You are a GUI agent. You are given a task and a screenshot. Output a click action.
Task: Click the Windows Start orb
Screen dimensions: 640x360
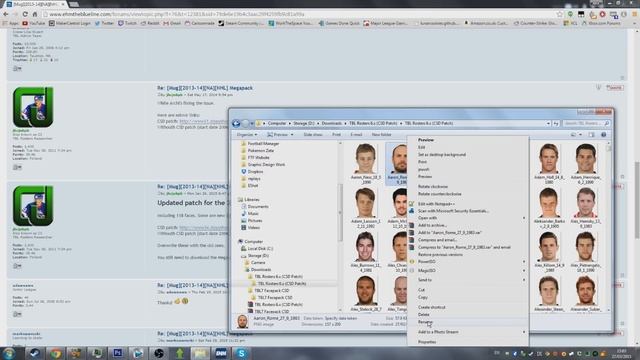[x=9, y=353]
